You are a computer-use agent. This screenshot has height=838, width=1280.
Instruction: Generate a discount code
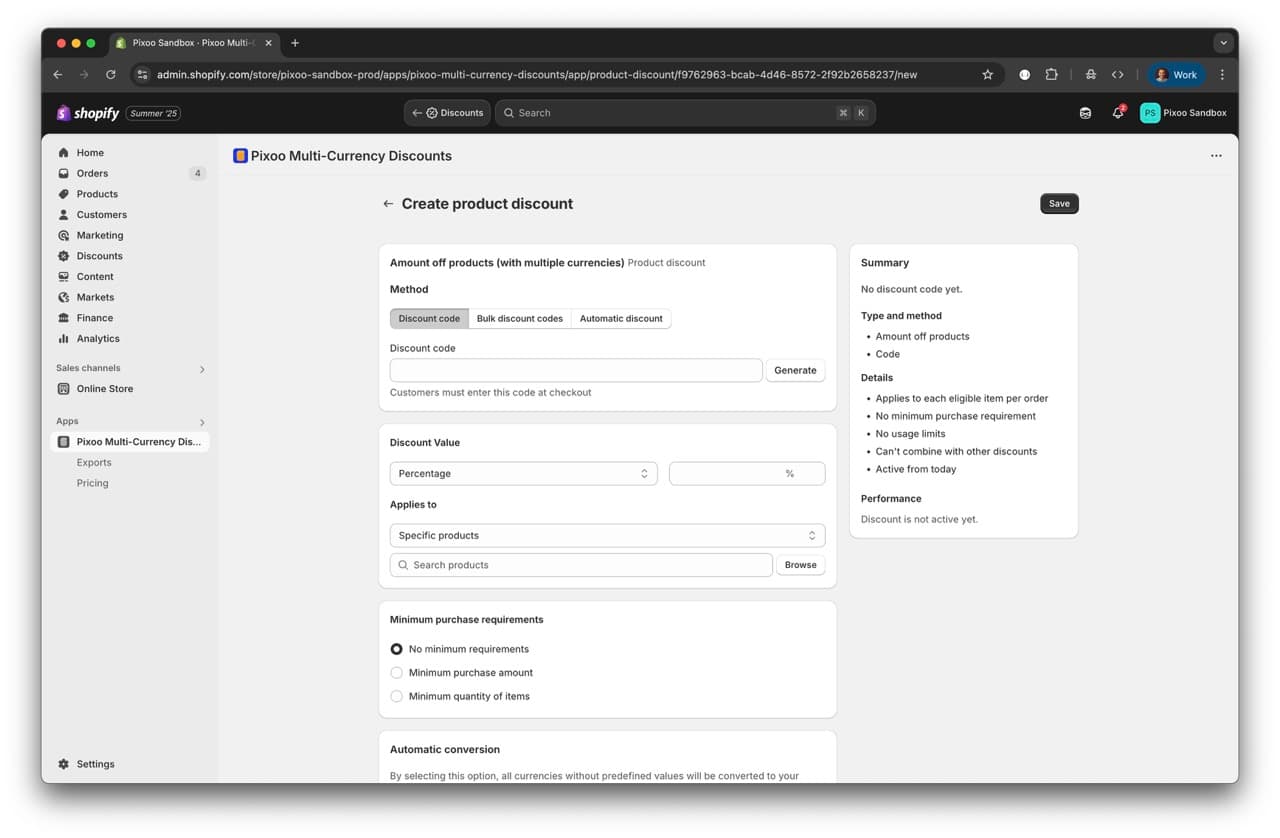(x=795, y=370)
